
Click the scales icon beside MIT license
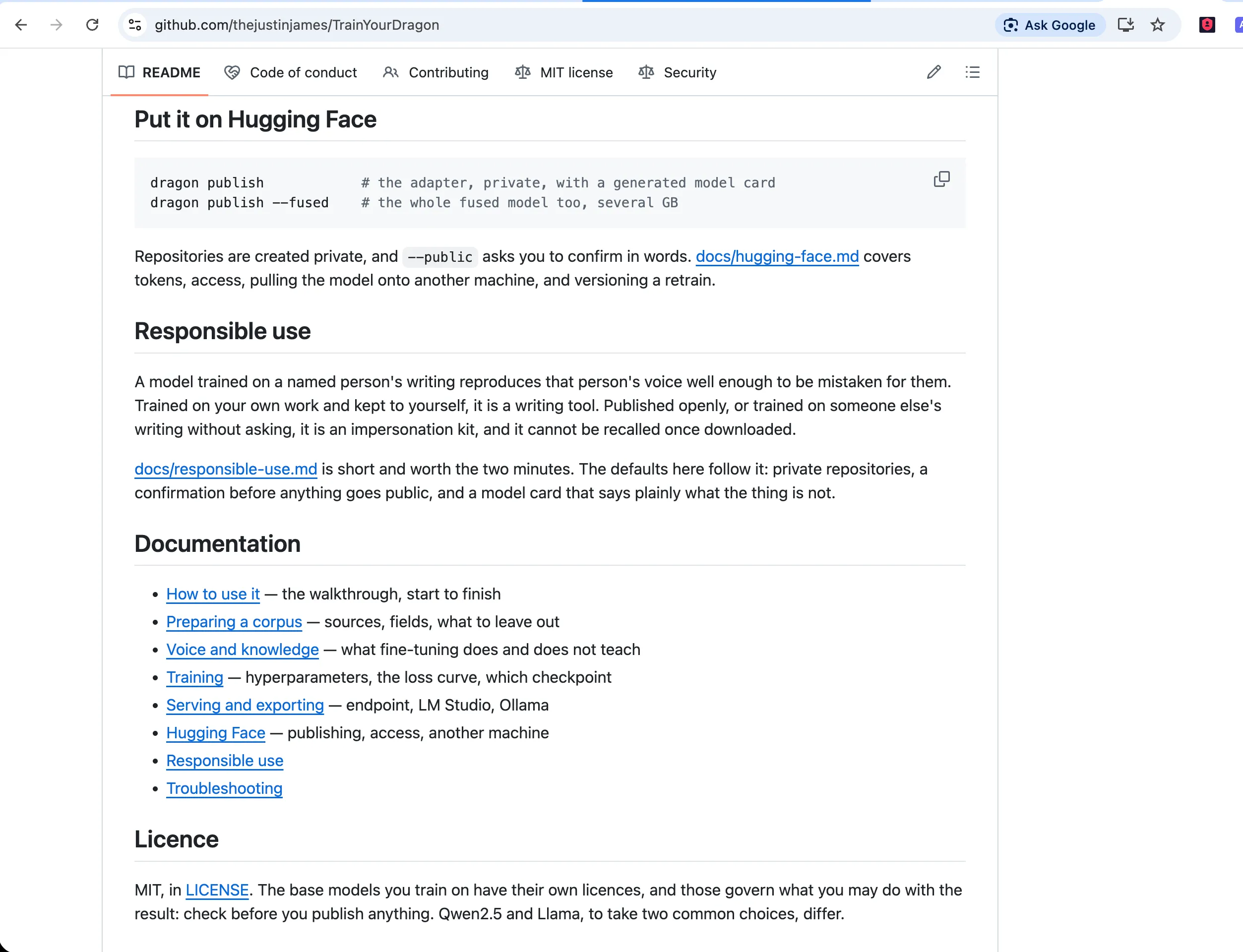[x=523, y=72]
